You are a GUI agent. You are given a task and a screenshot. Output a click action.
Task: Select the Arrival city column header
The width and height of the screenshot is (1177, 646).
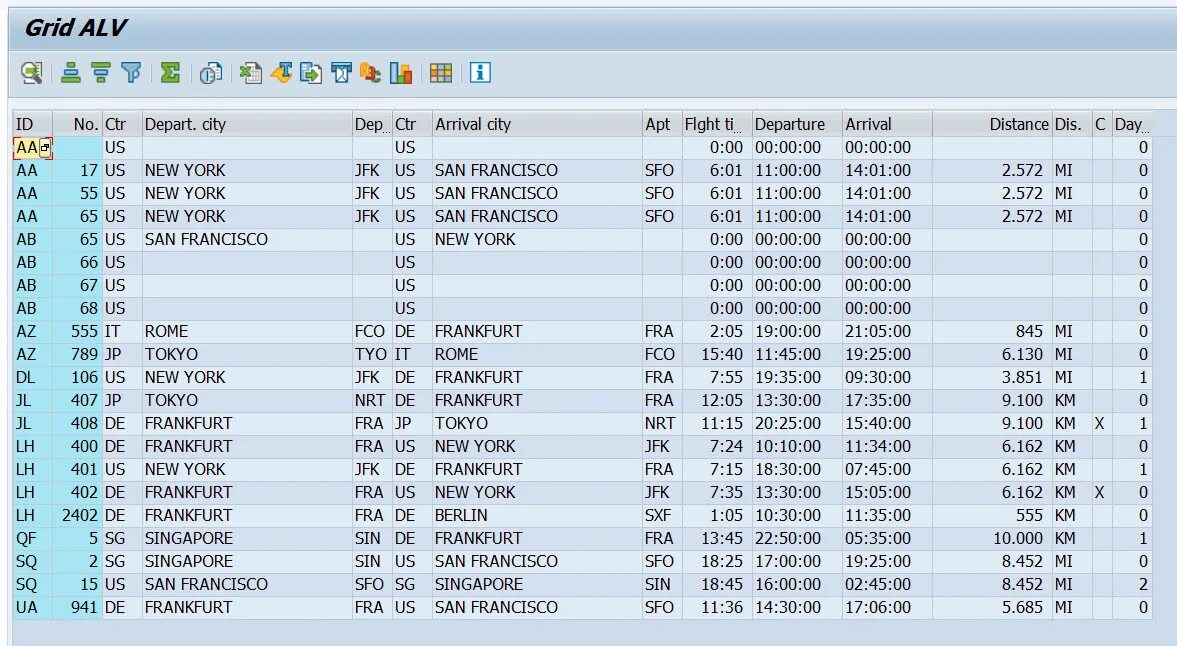point(537,125)
